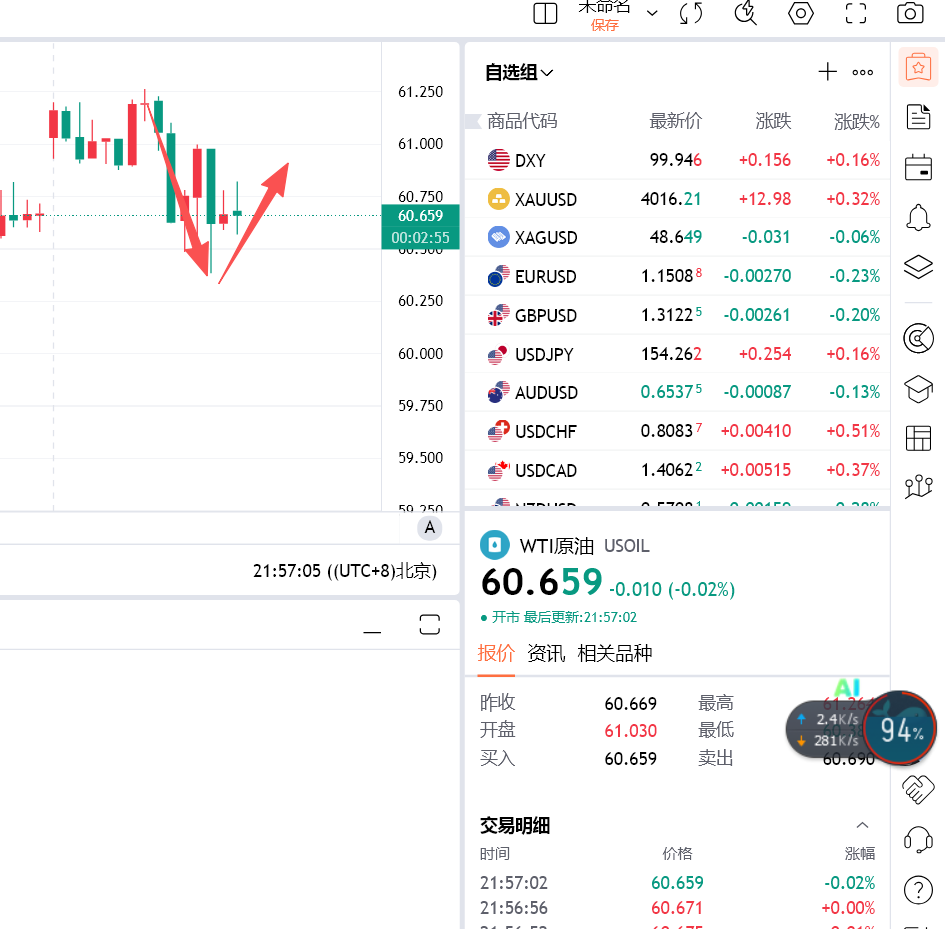945x929 pixels.
Task: Switch to the 资讯 tab
Action: pyautogui.click(x=546, y=653)
